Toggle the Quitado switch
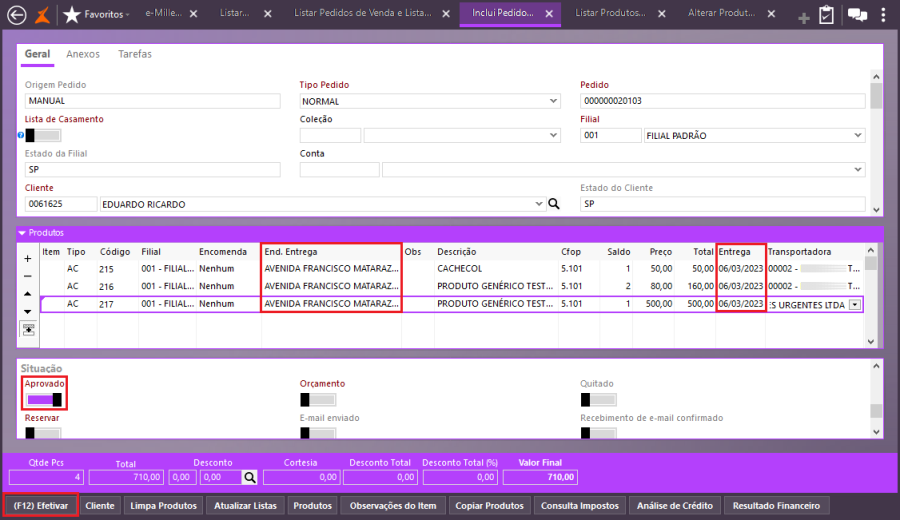Screen dimensions: 900x520 (x=598, y=399)
